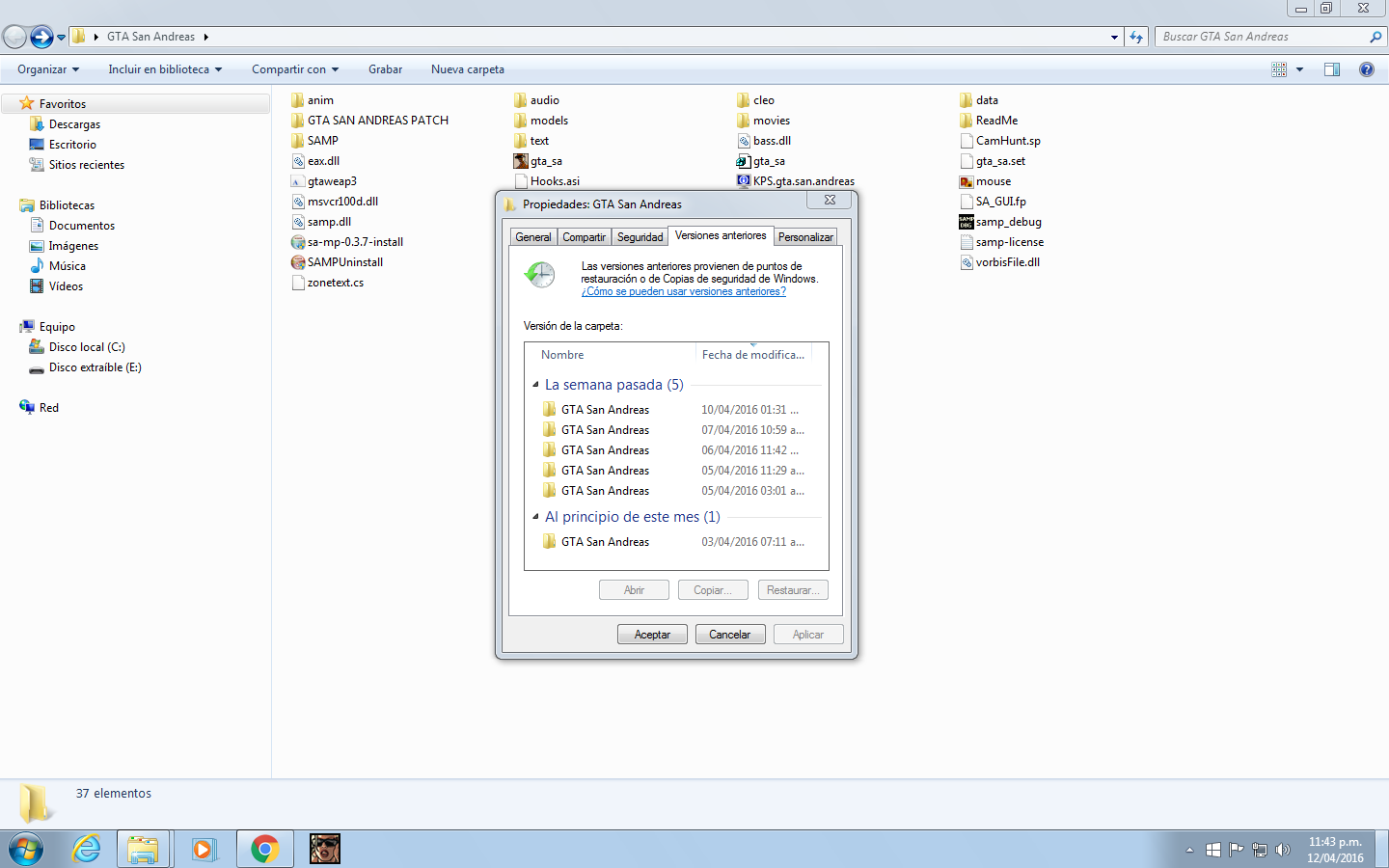Refresh the folder address bar

coord(1136,37)
